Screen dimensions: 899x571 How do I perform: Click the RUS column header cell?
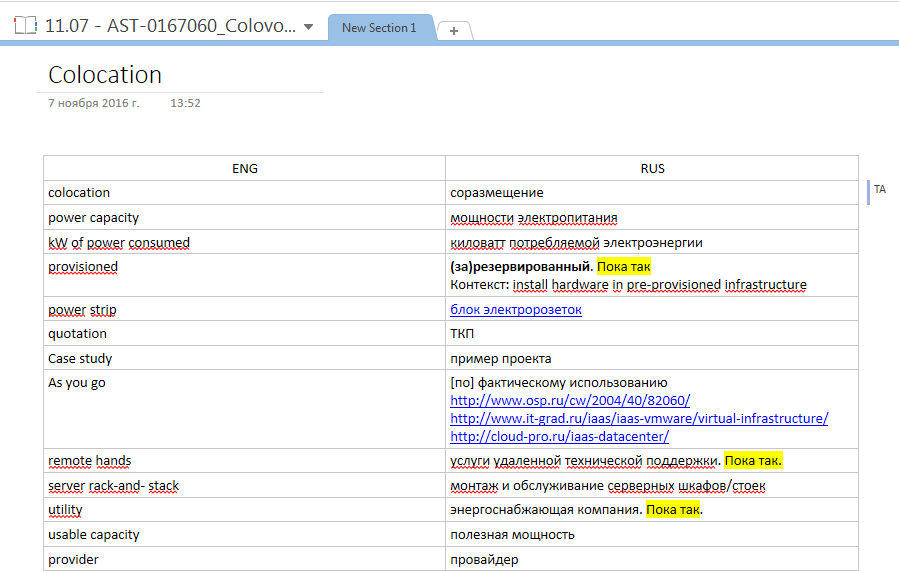pos(652,169)
